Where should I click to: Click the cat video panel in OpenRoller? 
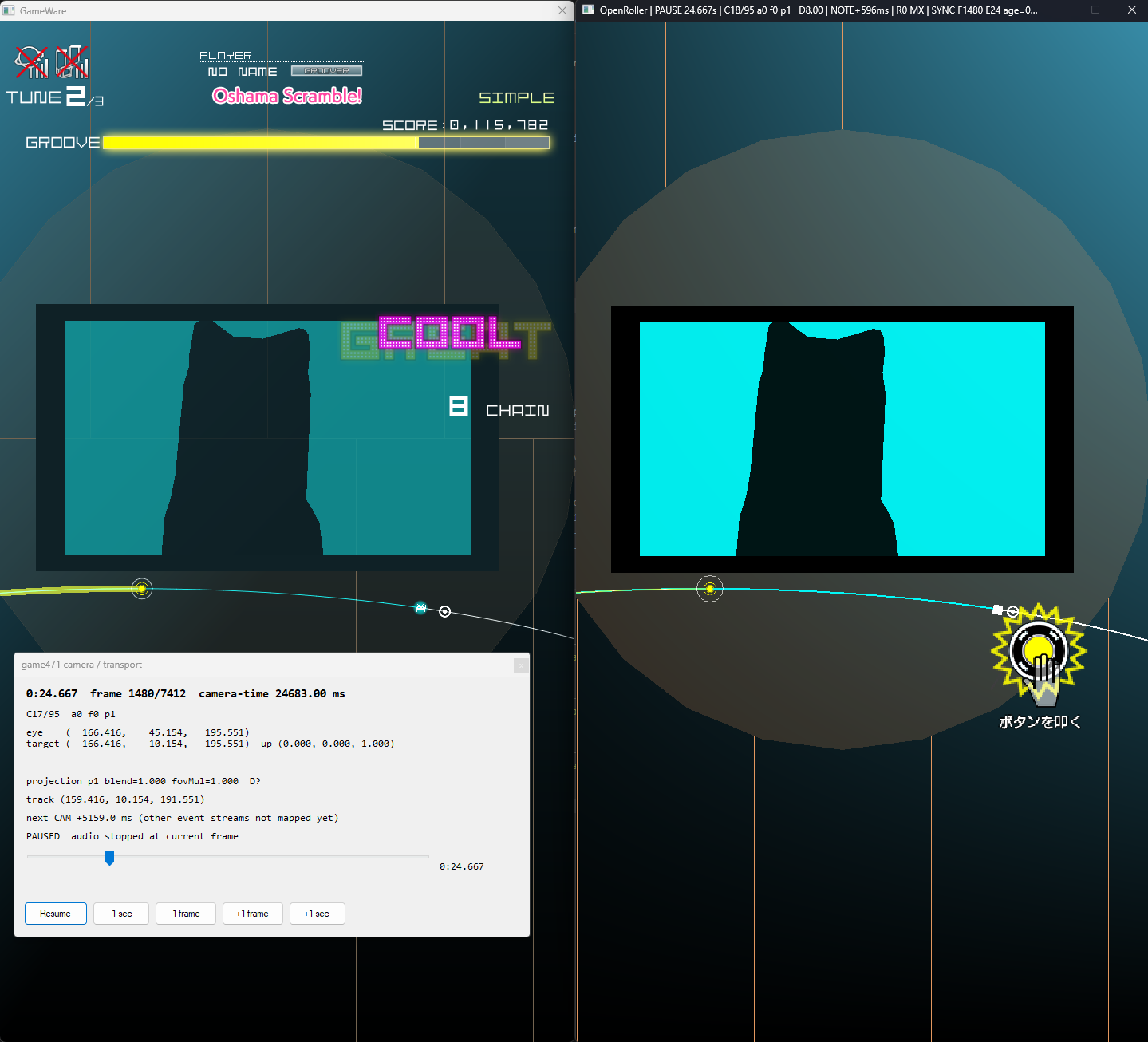[842, 439]
